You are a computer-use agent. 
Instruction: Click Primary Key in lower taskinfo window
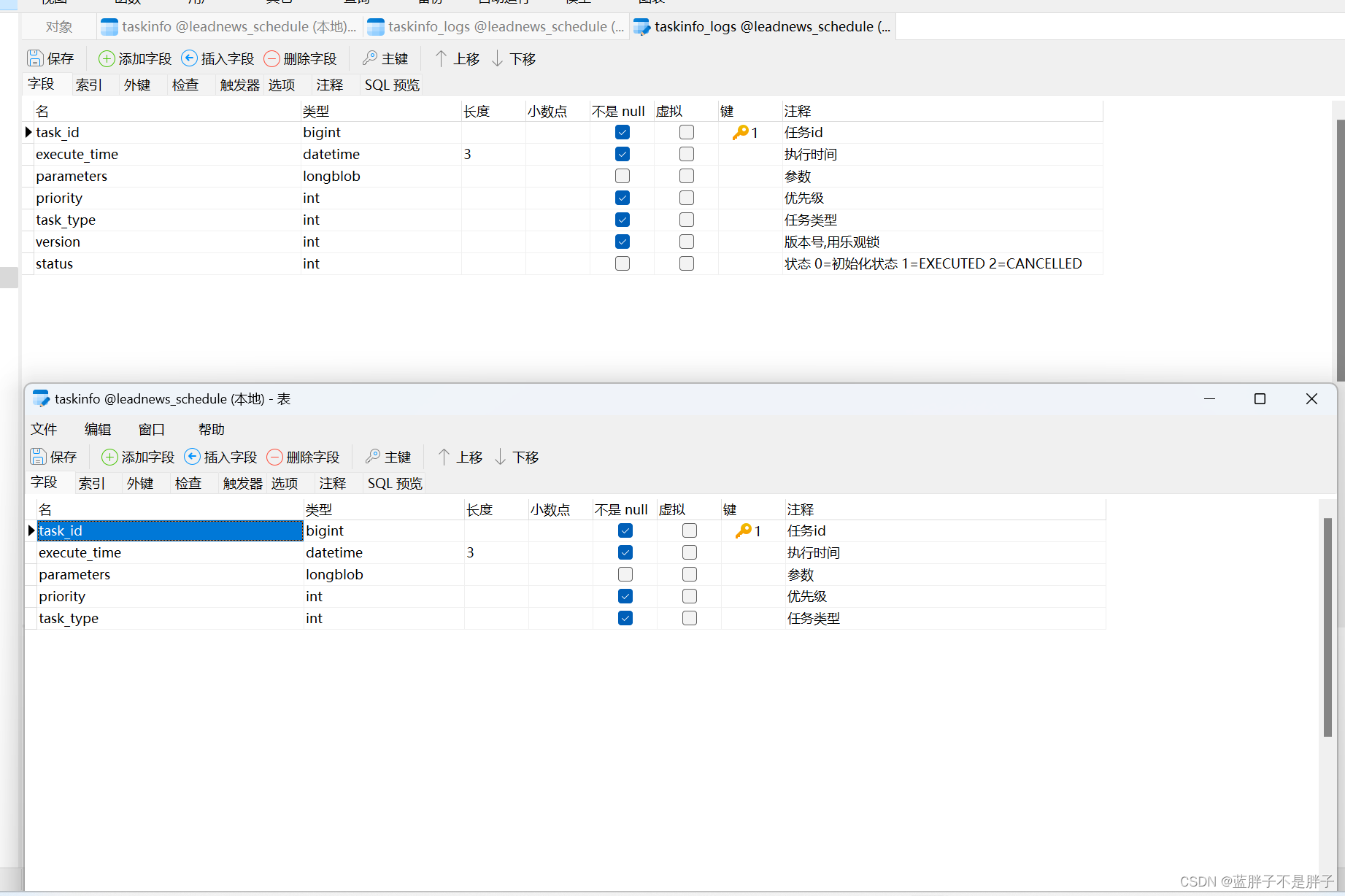tap(388, 457)
